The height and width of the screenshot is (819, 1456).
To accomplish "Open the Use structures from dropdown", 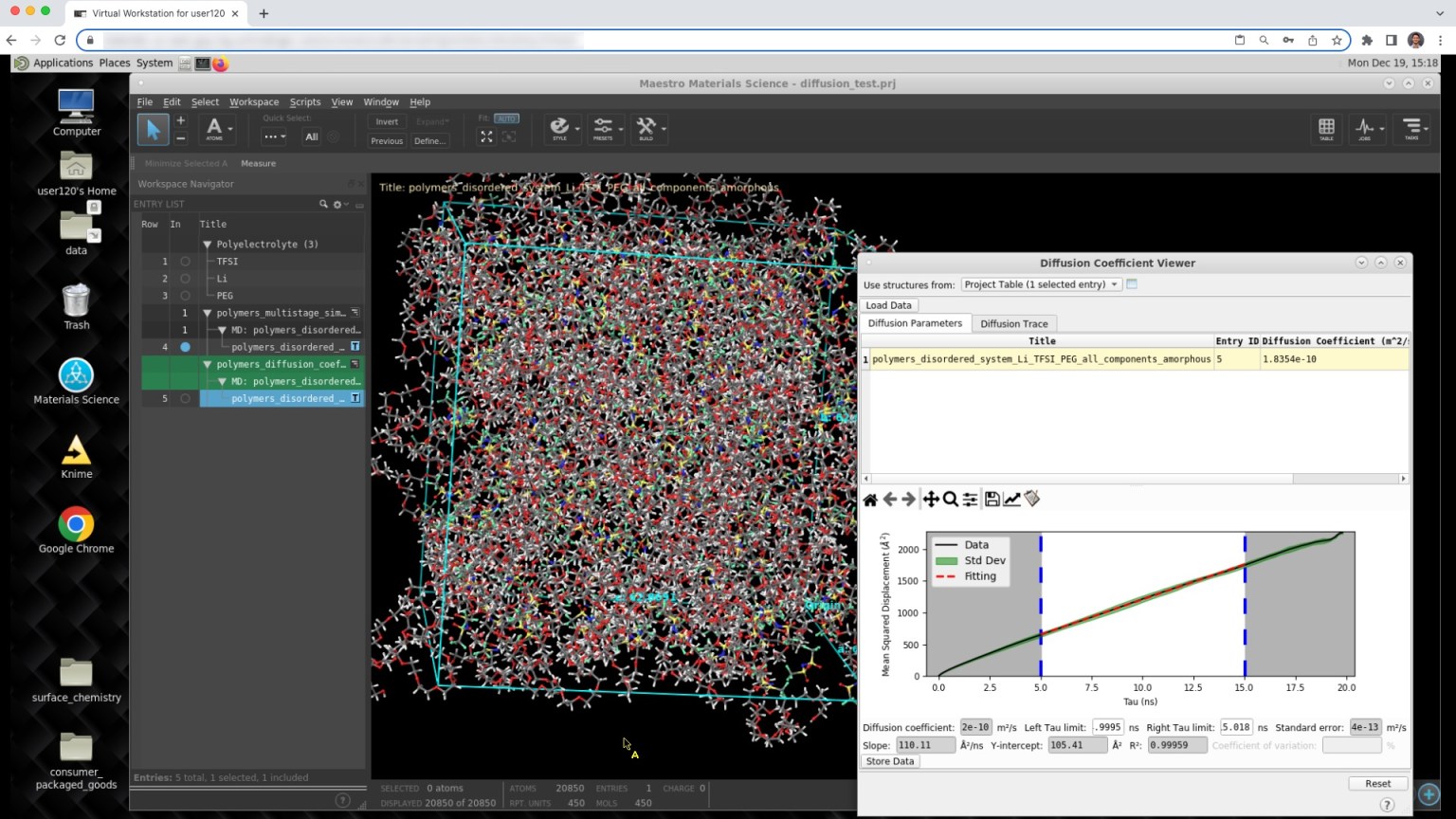I will [x=1041, y=284].
